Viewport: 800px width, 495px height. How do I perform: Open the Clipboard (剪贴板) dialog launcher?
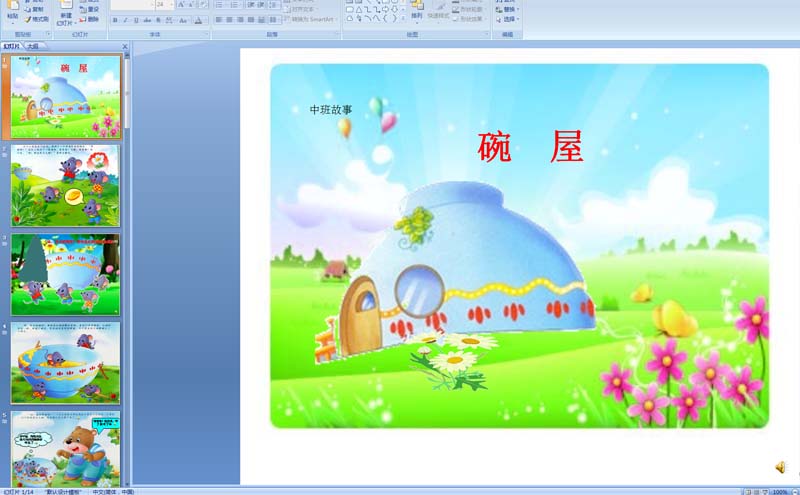pyautogui.click(x=48, y=34)
